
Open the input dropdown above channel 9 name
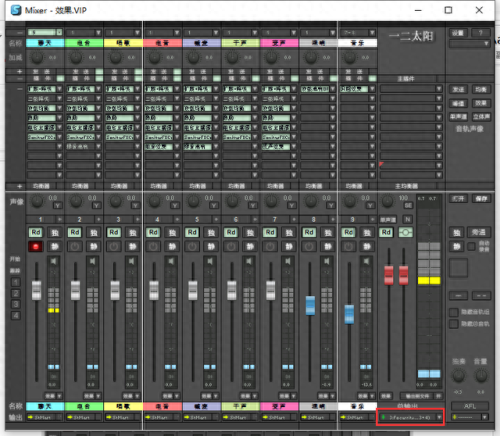(372, 32)
